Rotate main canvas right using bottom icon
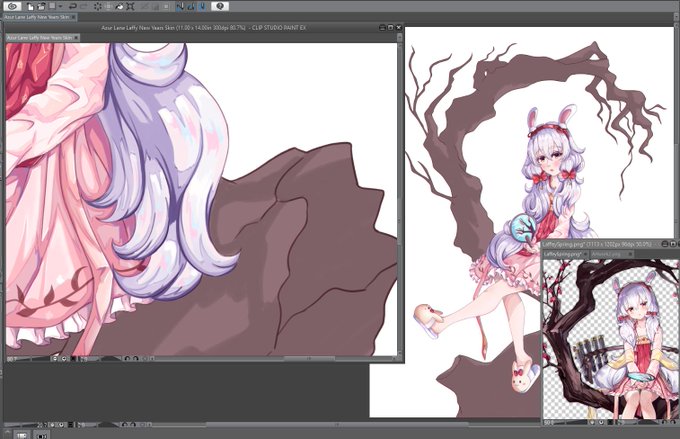Image resolution: width=680 pixels, height=439 pixels. [x=133, y=425]
